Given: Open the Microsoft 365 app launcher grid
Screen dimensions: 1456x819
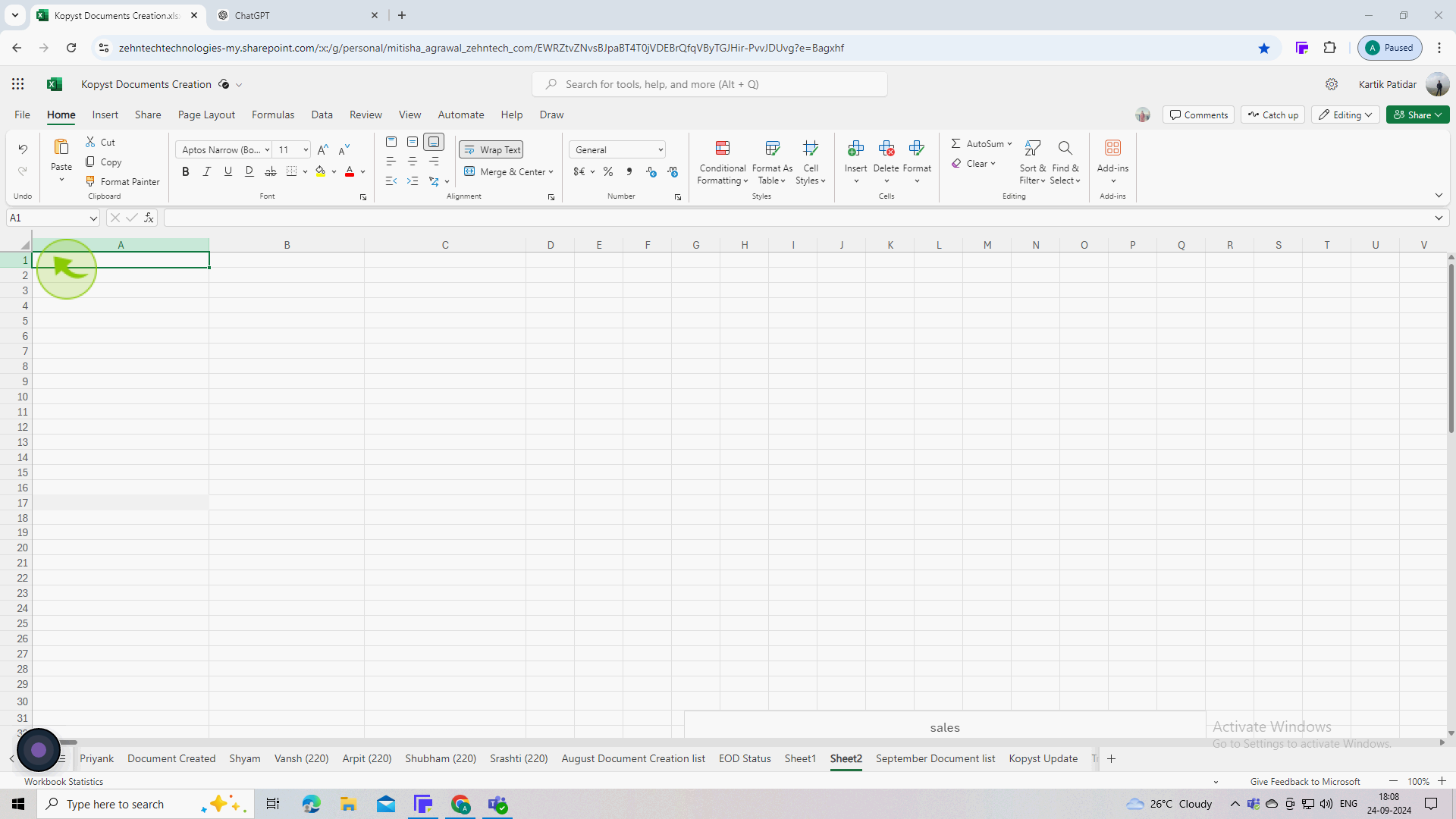Looking at the screenshot, I should (x=18, y=84).
